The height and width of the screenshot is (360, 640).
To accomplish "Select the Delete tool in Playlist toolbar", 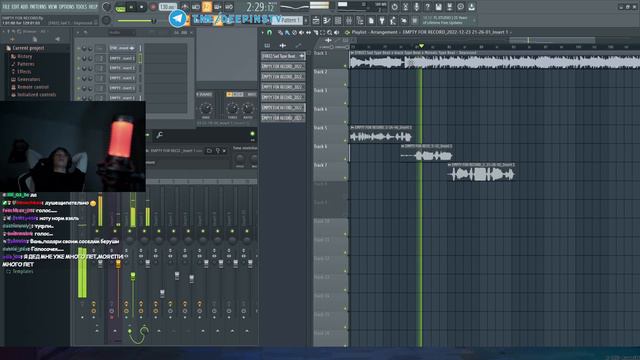I will click(294, 32).
